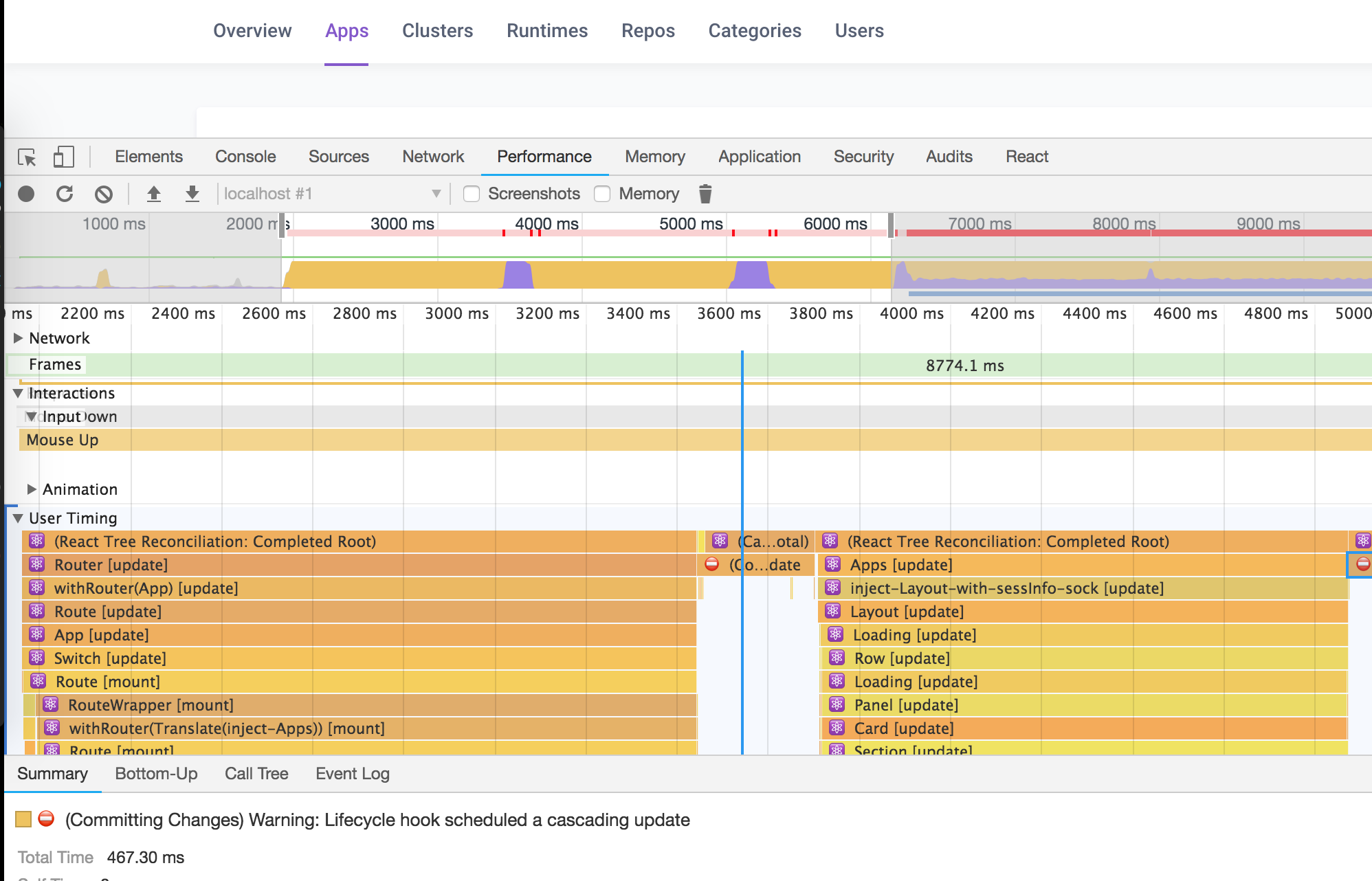This screenshot has height=881, width=1372.
Task: Click the device toolbar toggle icon
Action: 64,157
